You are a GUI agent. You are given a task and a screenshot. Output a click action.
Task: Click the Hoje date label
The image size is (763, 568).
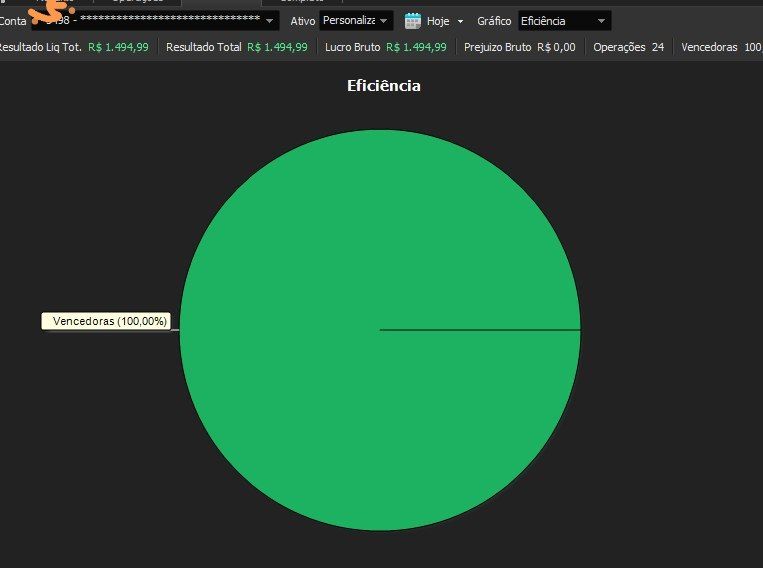(x=437, y=21)
